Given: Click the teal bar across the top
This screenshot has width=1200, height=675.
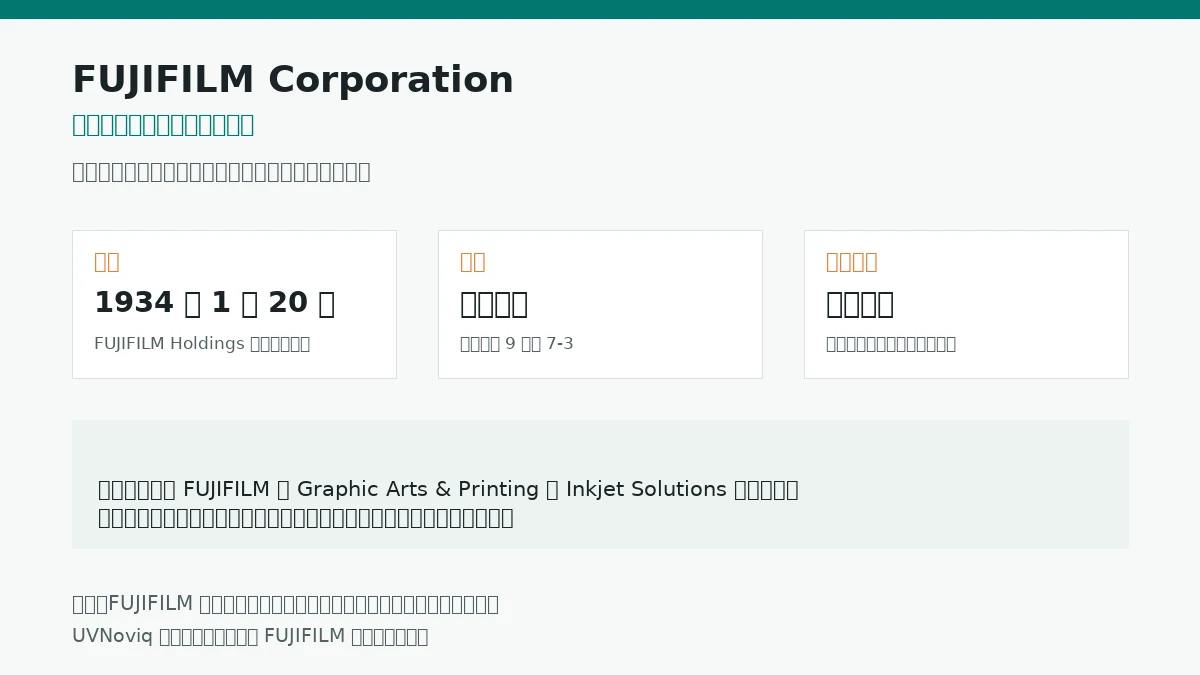Looking at the screenshot, I should pos(600,9).
